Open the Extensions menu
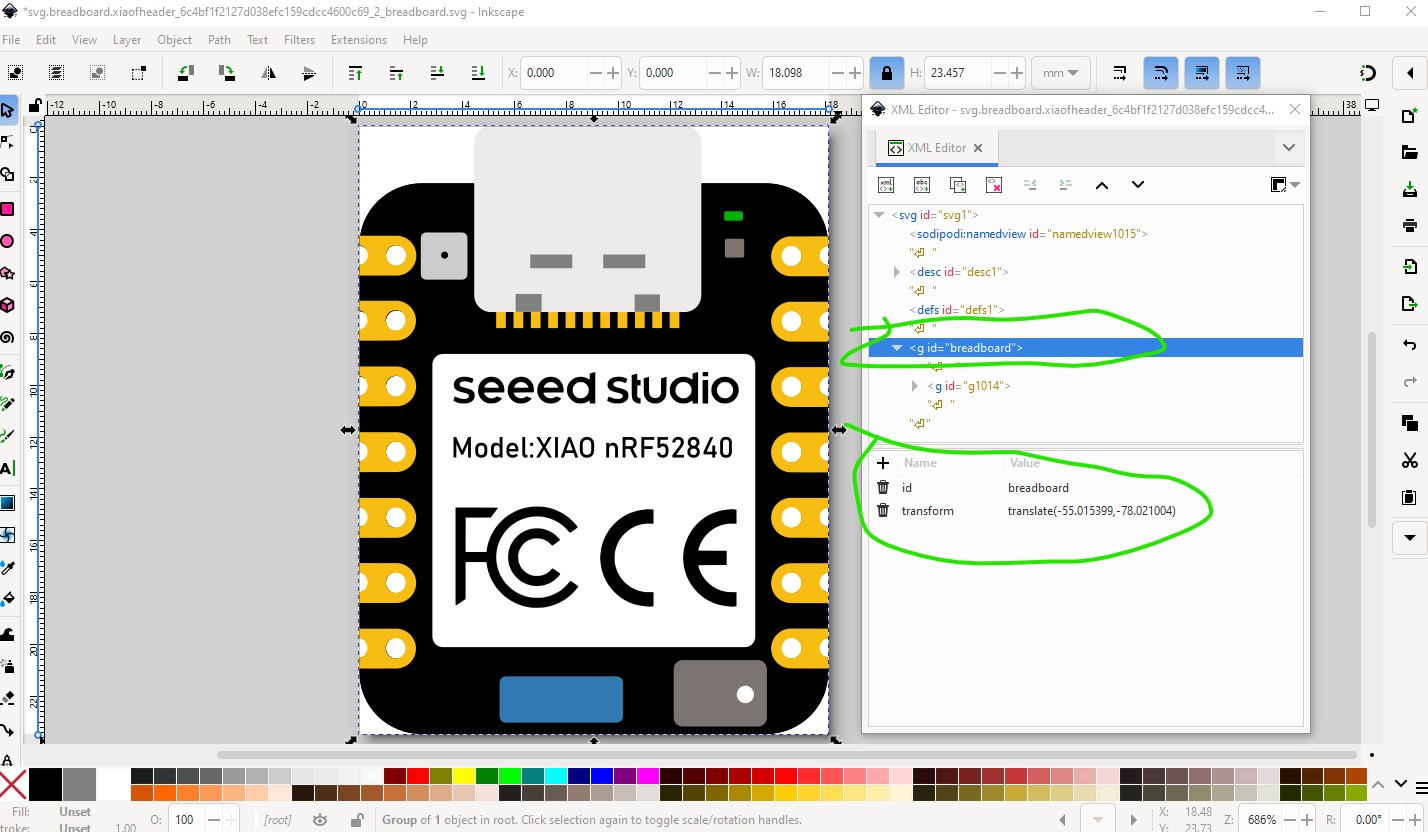 [x=358, y=40]
